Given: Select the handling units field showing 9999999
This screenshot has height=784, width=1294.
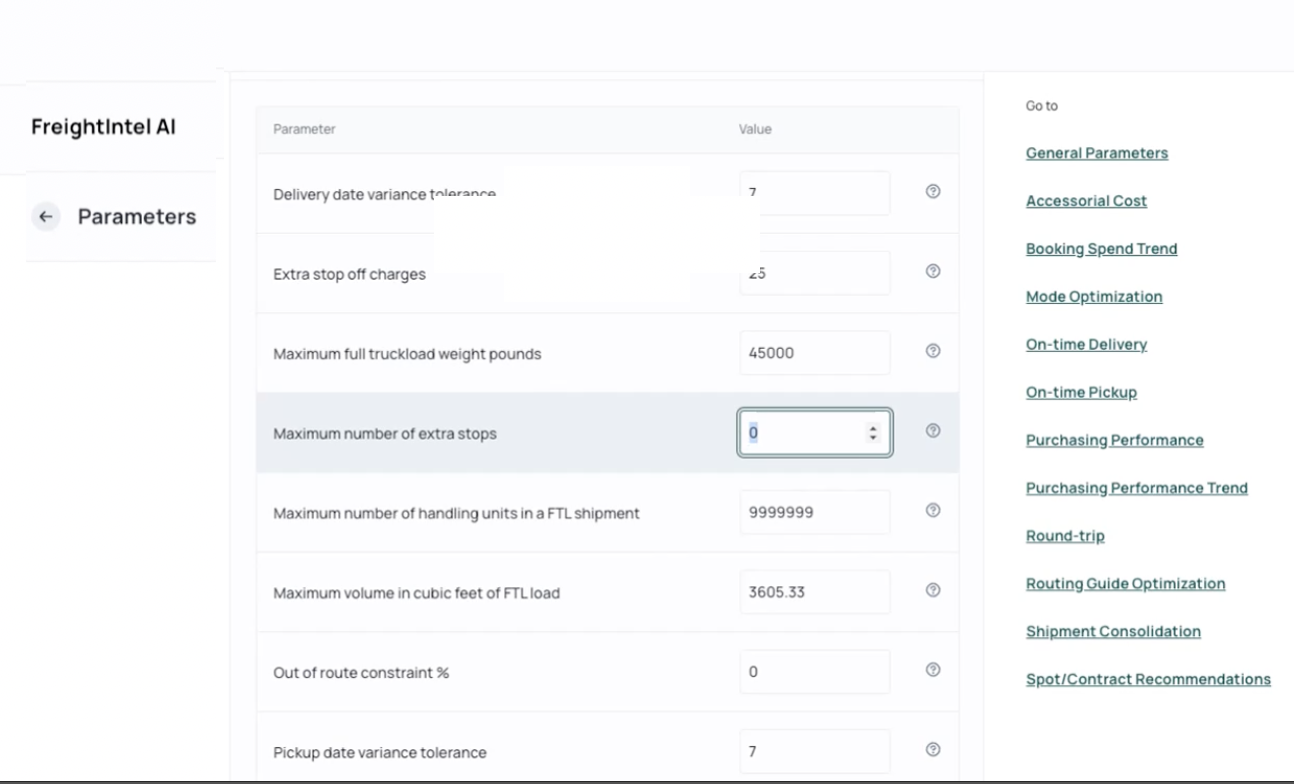Looking at the screenshot, I should coord(814,513).
